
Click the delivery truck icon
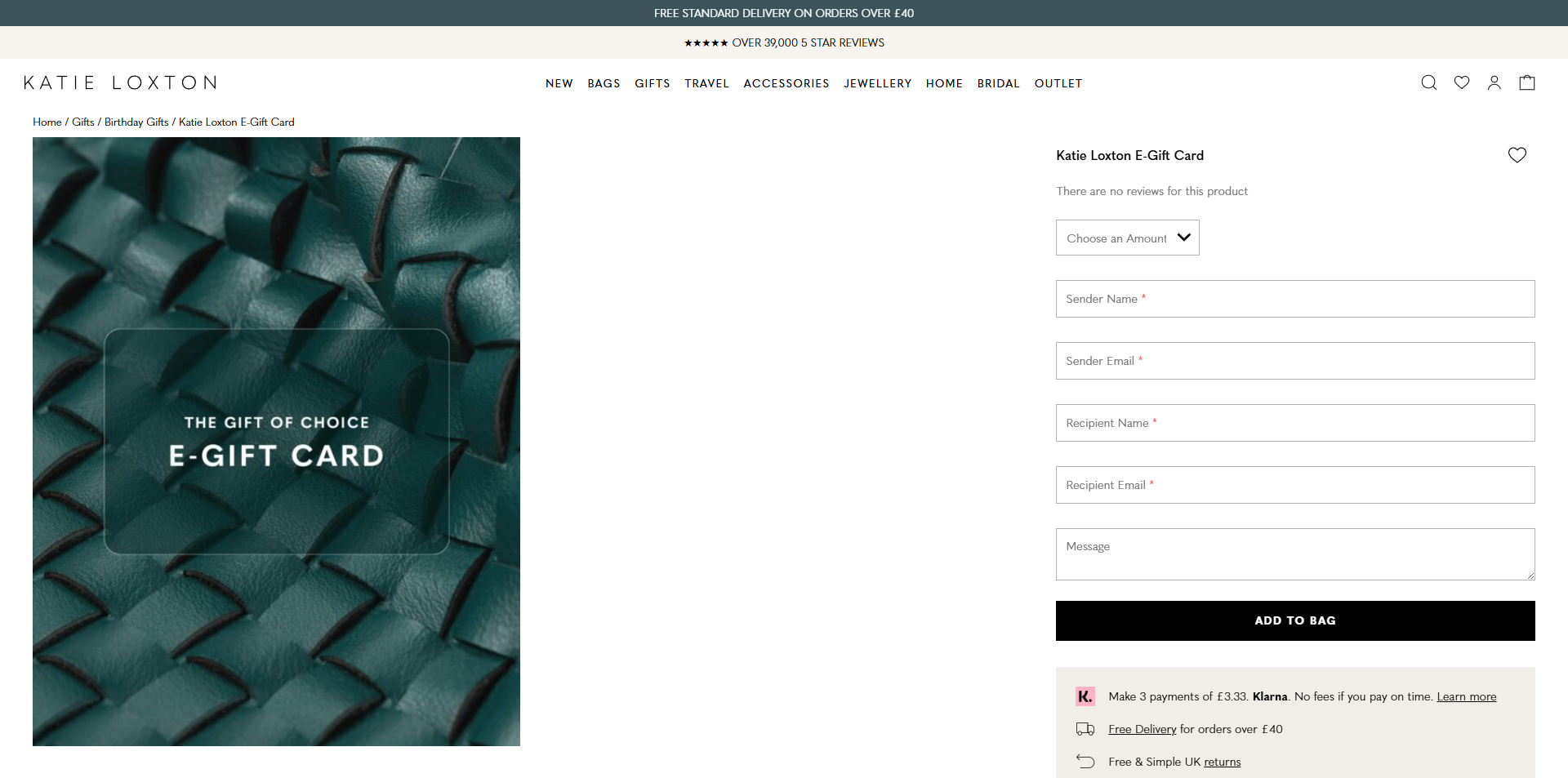click(1085, 729)
